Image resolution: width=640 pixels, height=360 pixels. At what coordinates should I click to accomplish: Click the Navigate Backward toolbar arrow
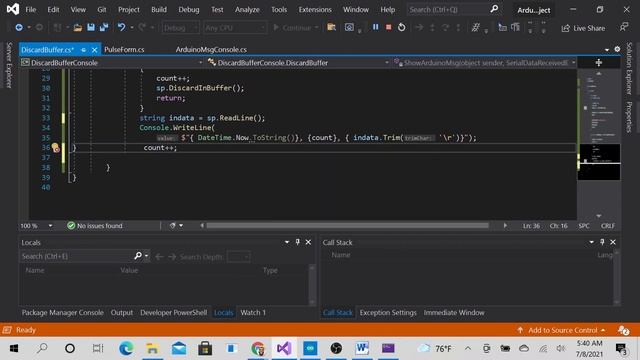point(19,27)
